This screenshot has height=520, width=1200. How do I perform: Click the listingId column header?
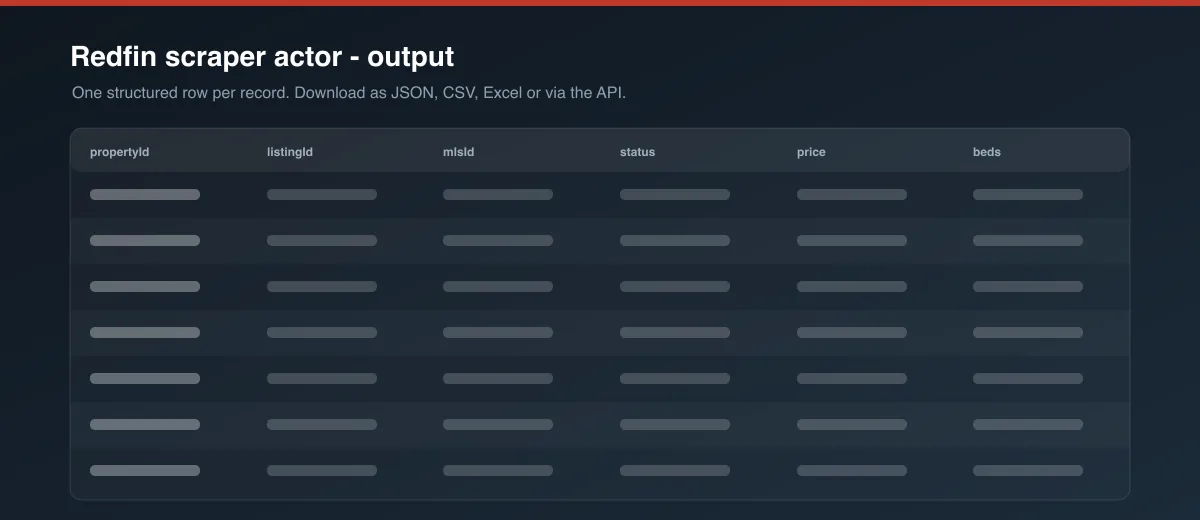click(290, 152)
